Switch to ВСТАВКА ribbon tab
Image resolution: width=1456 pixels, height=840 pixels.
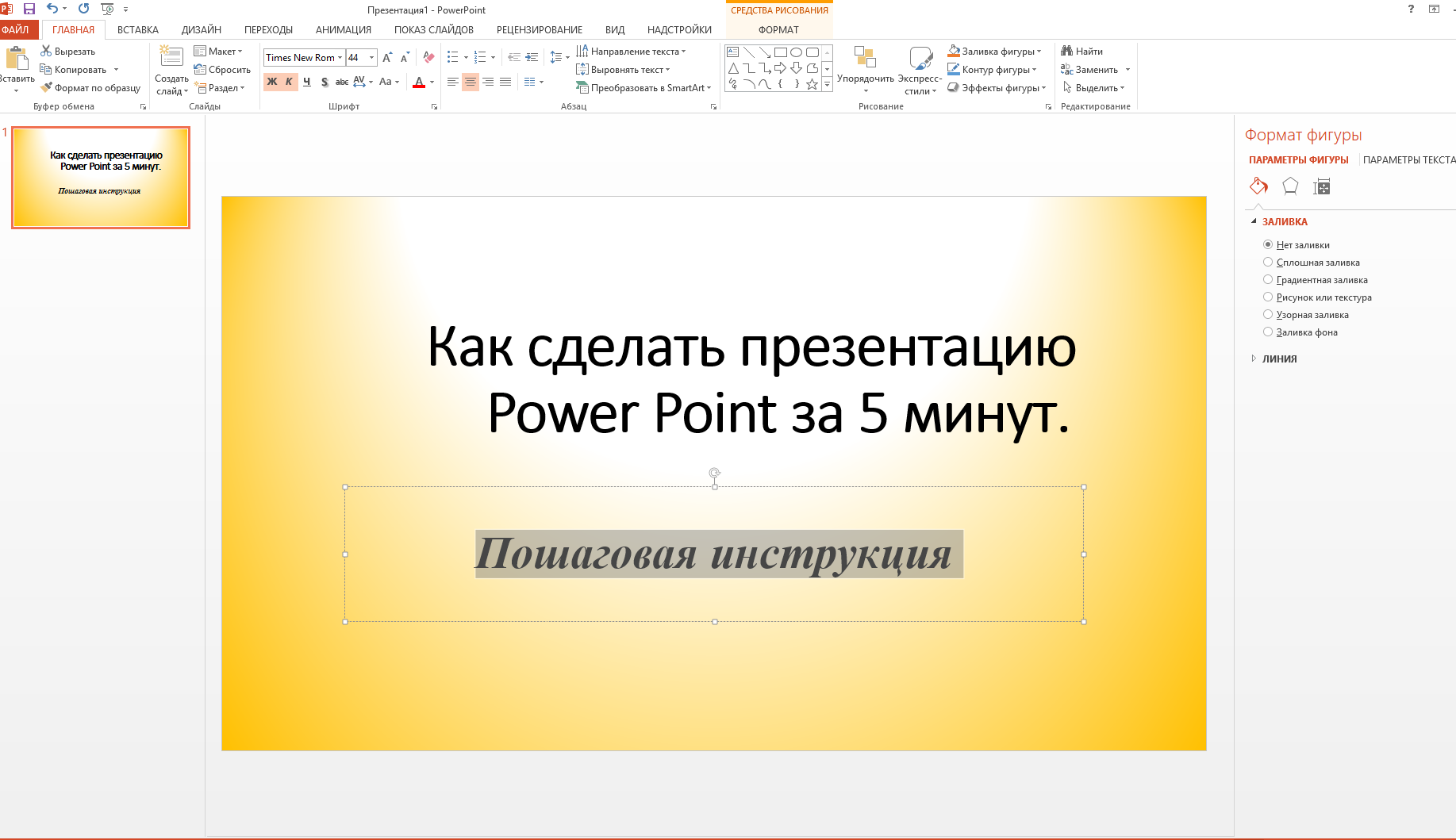point(138,29)
